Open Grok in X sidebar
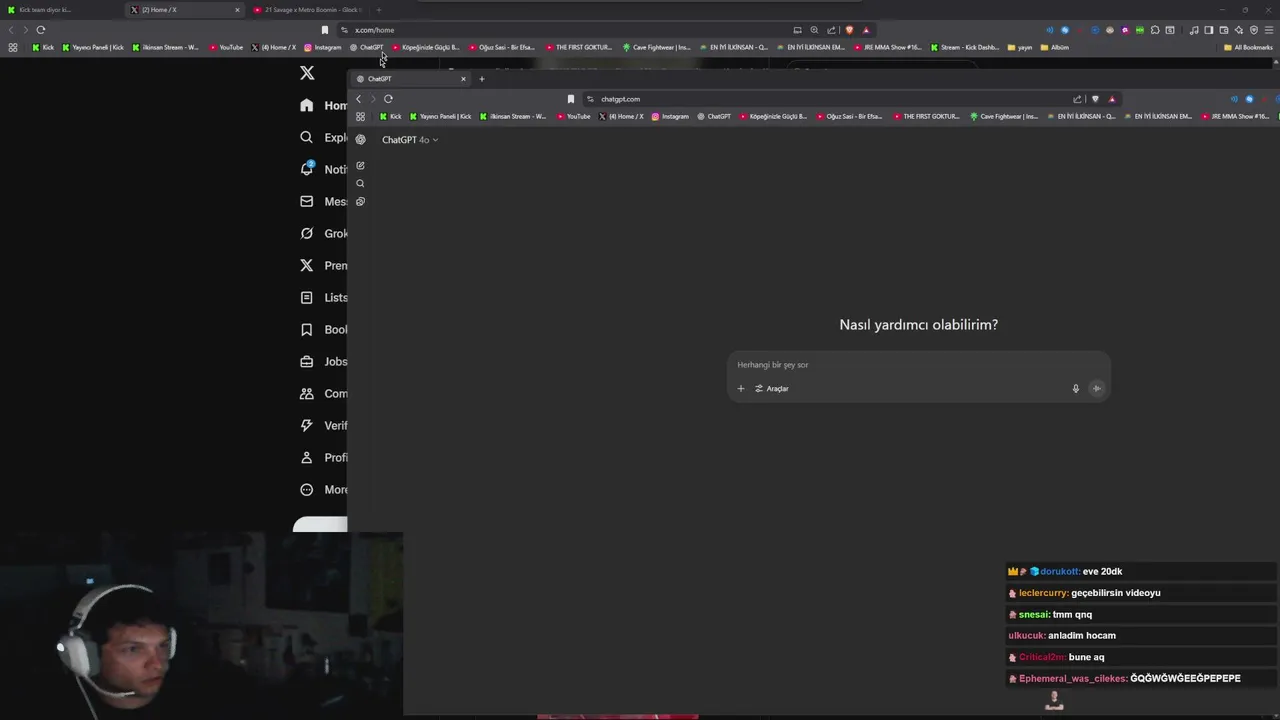This screenshot has height=720, width=1280. pos(323,233)
